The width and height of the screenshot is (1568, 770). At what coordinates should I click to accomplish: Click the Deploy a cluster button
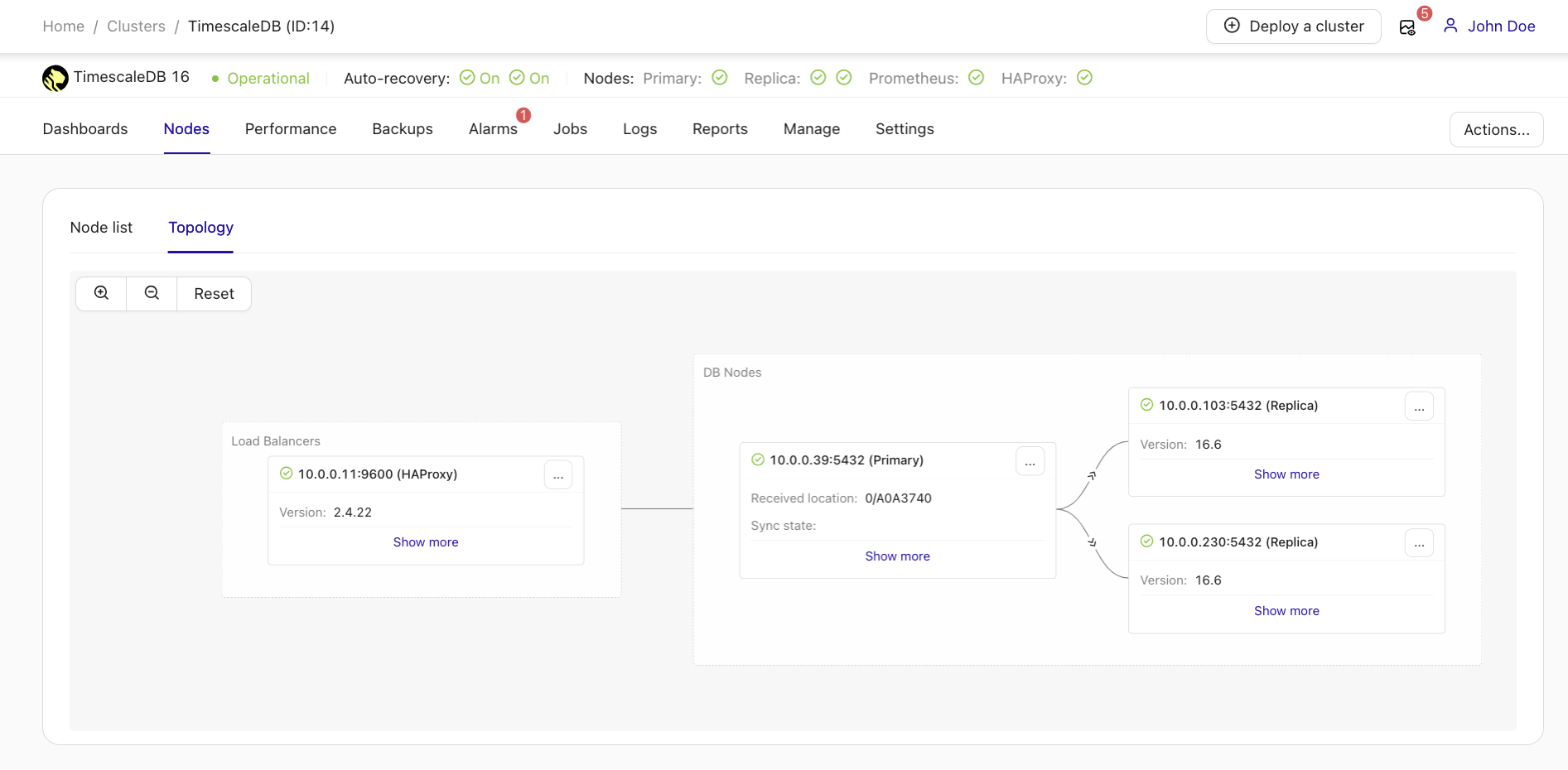[1293, 26]
